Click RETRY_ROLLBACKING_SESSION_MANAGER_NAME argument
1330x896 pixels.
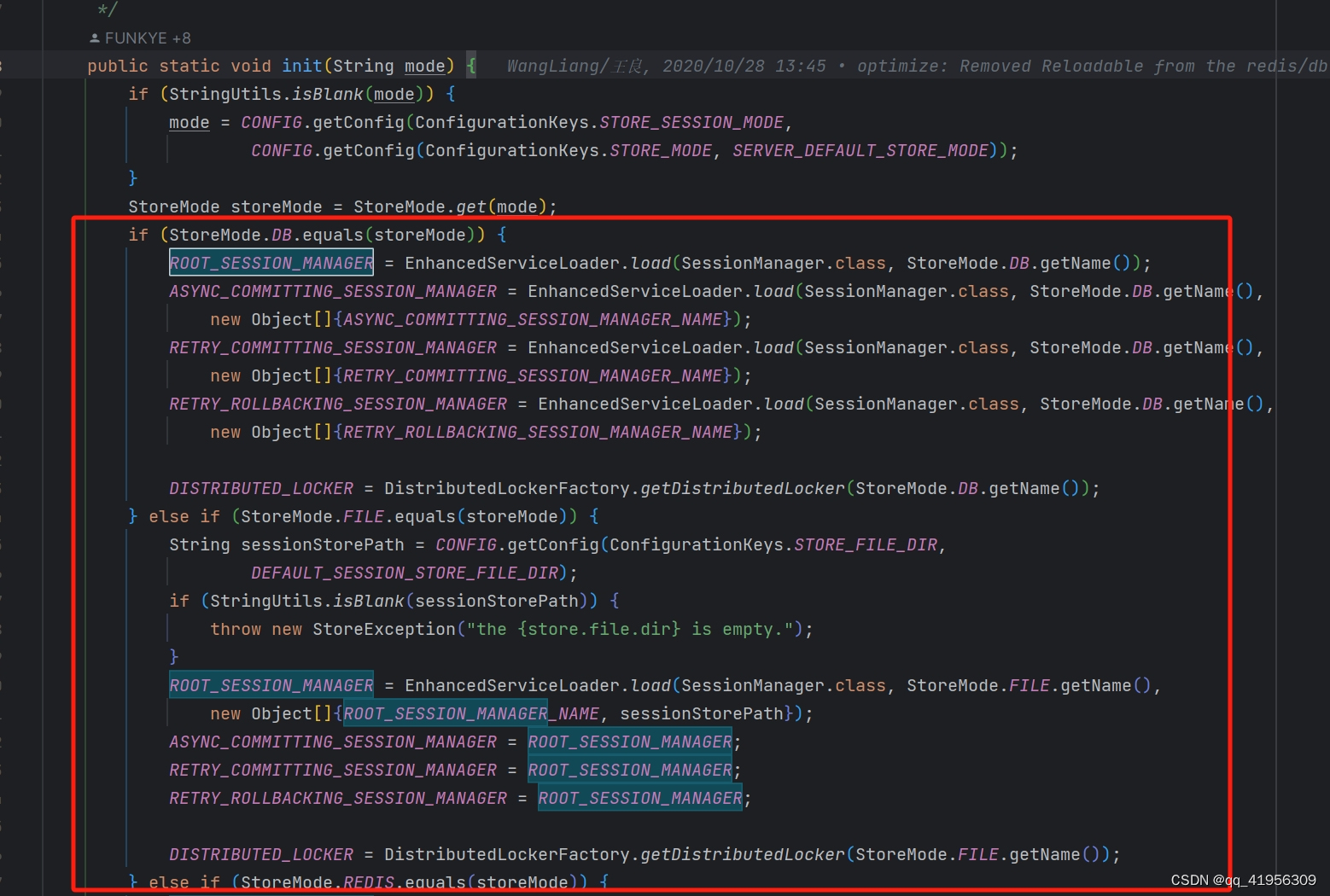coord(538,432)
